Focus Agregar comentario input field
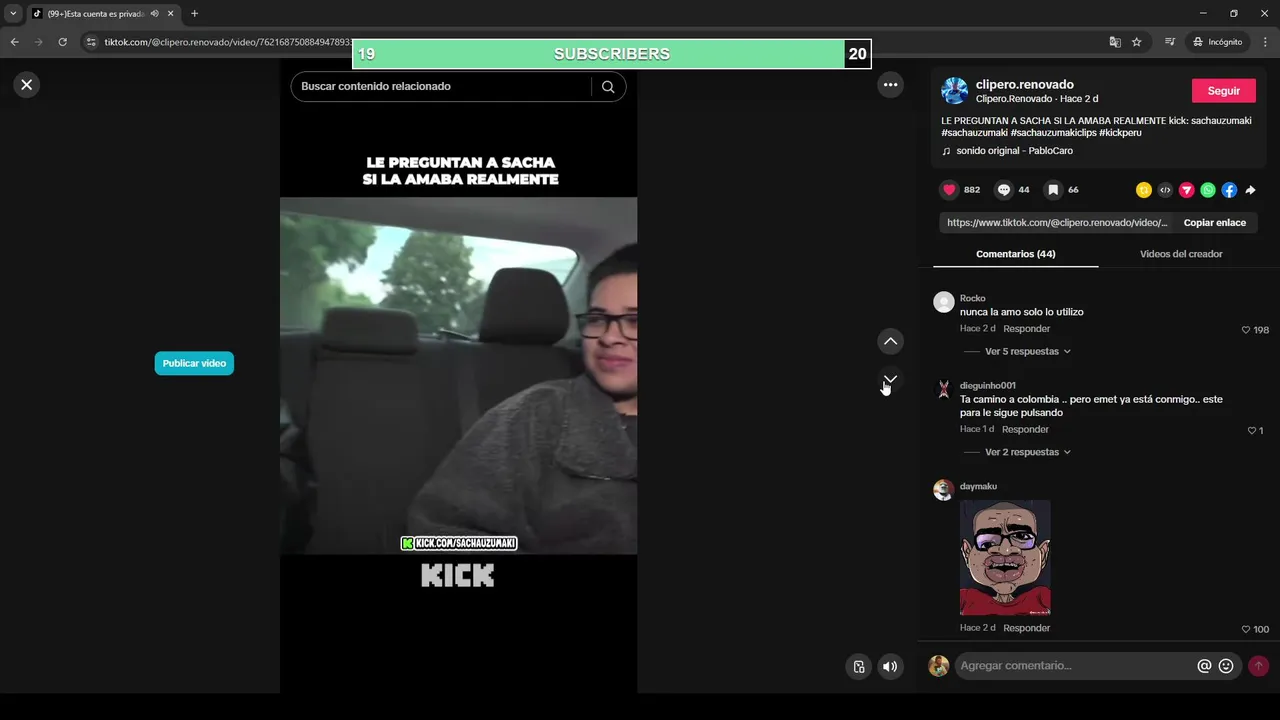Screen dimensions: 1280x720 (x=1074, y=666)
